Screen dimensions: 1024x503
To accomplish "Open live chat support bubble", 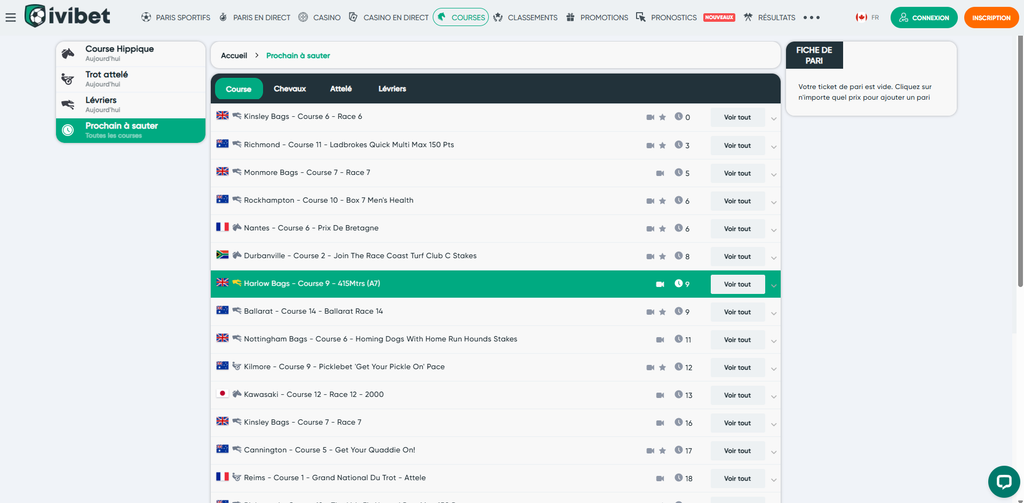I will tap(1004, 481).
